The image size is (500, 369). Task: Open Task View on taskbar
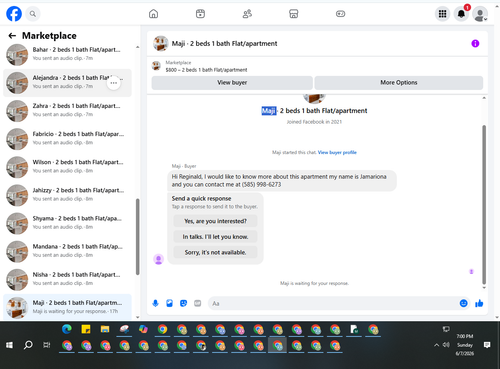(x=47, y=345)
